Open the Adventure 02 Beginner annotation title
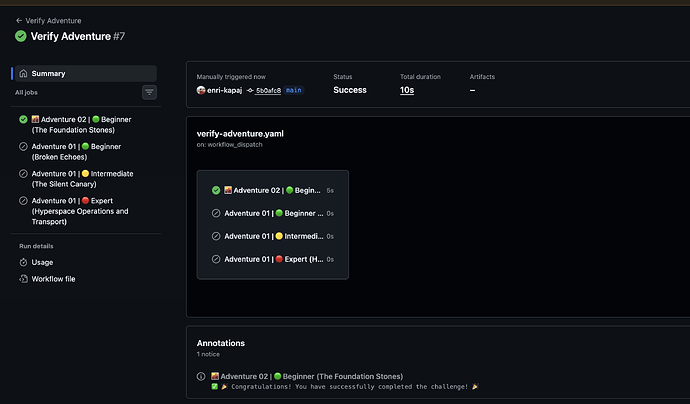Image resolution: width=690 pixels, height=404 pixels. (307, 376)
